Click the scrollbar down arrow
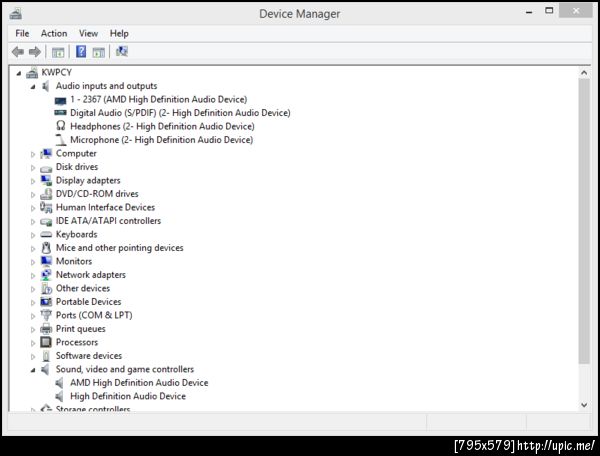 pos(584,405)
